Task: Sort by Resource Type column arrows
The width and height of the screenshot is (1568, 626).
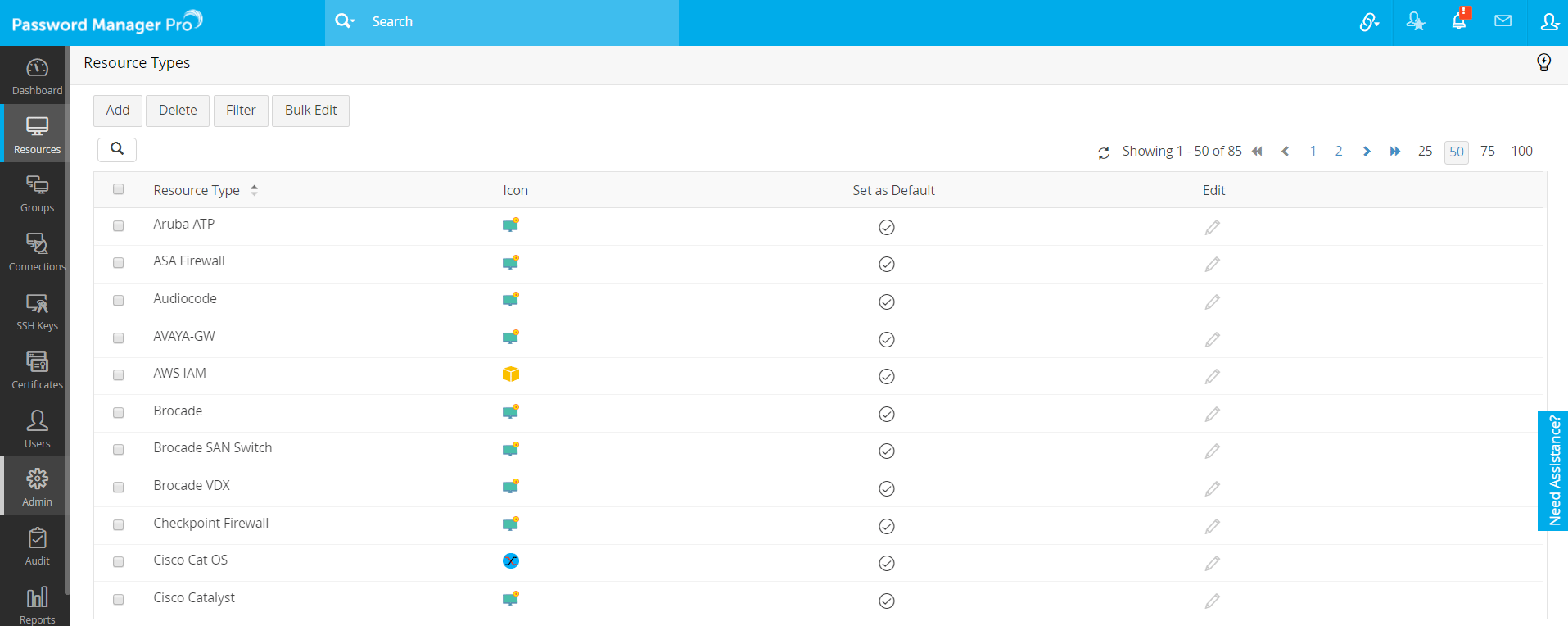Action: (254, 190)
